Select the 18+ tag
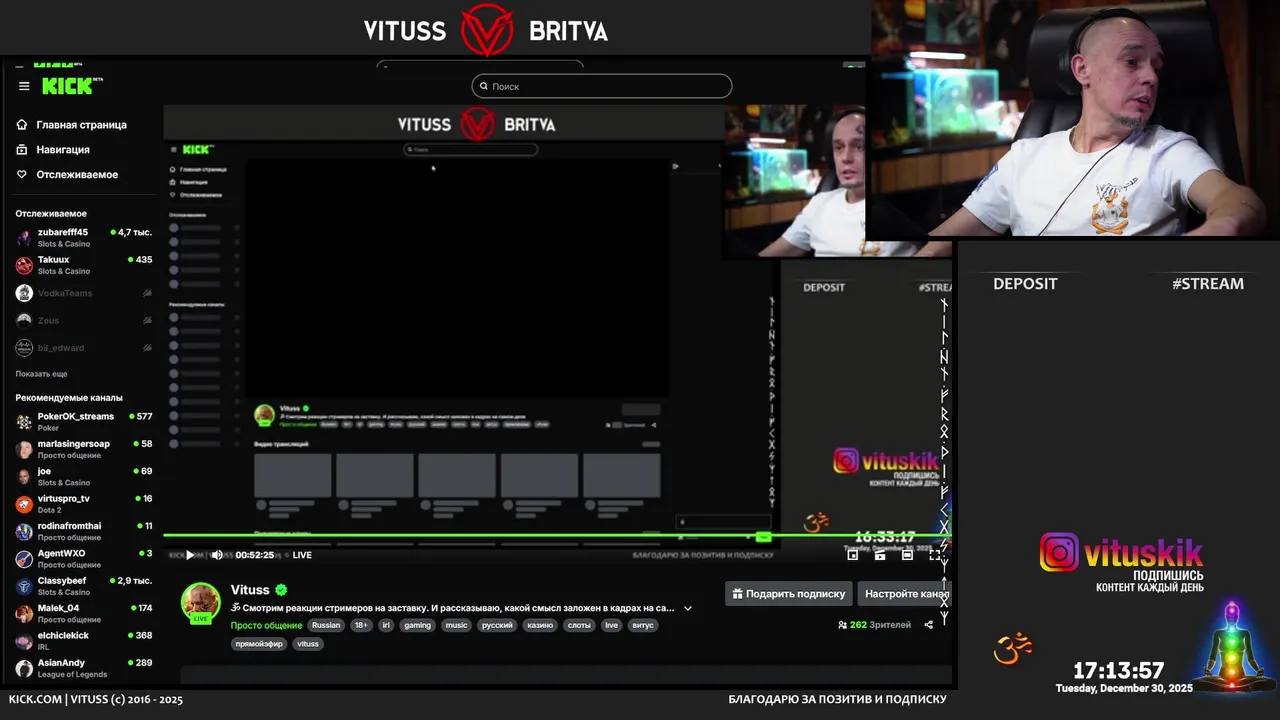Viewport: 1280px width, 720px height. pyautogui.click(x=361, y=625)
